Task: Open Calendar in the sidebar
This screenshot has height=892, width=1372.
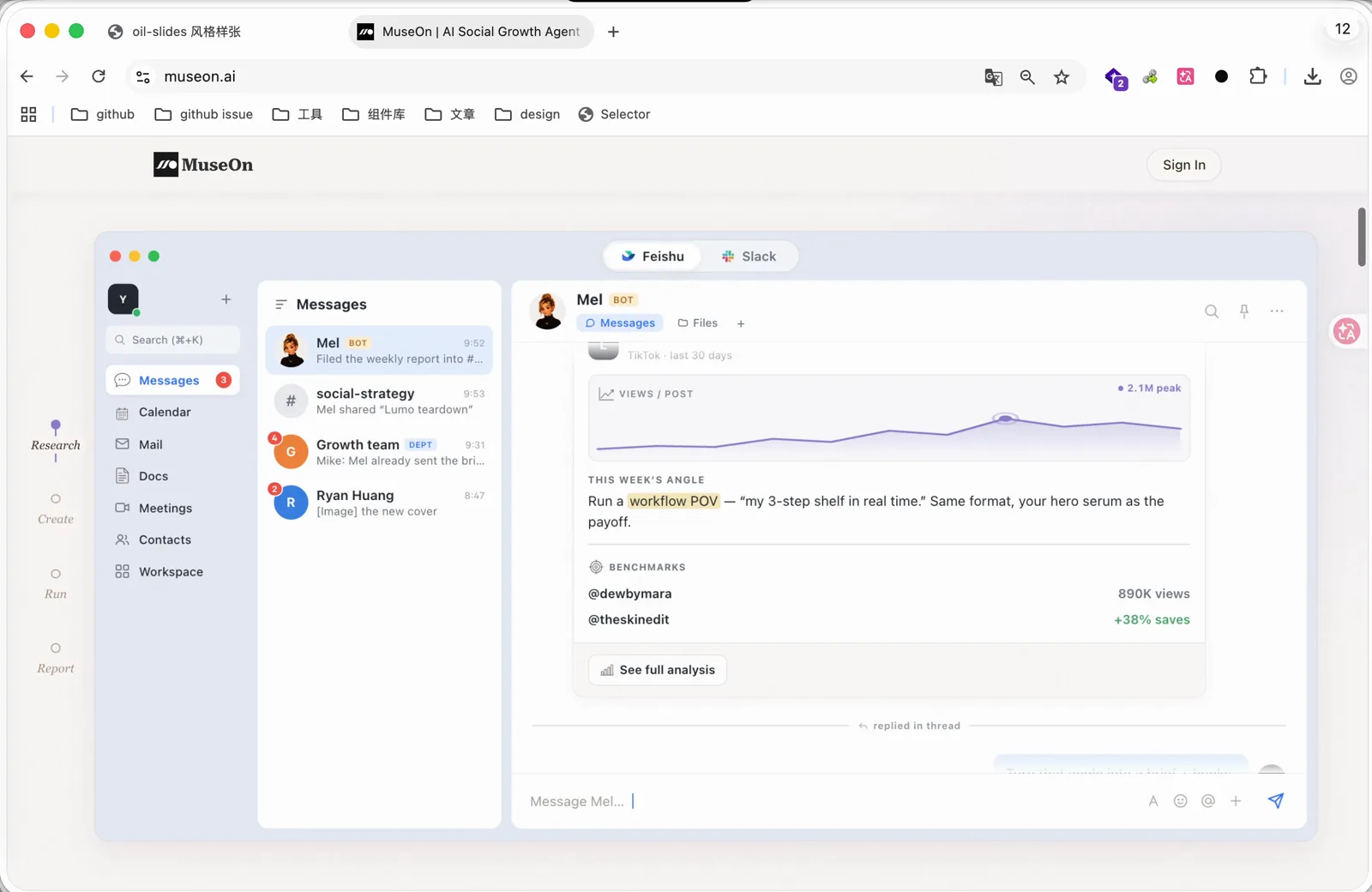Action: (172, 413)
